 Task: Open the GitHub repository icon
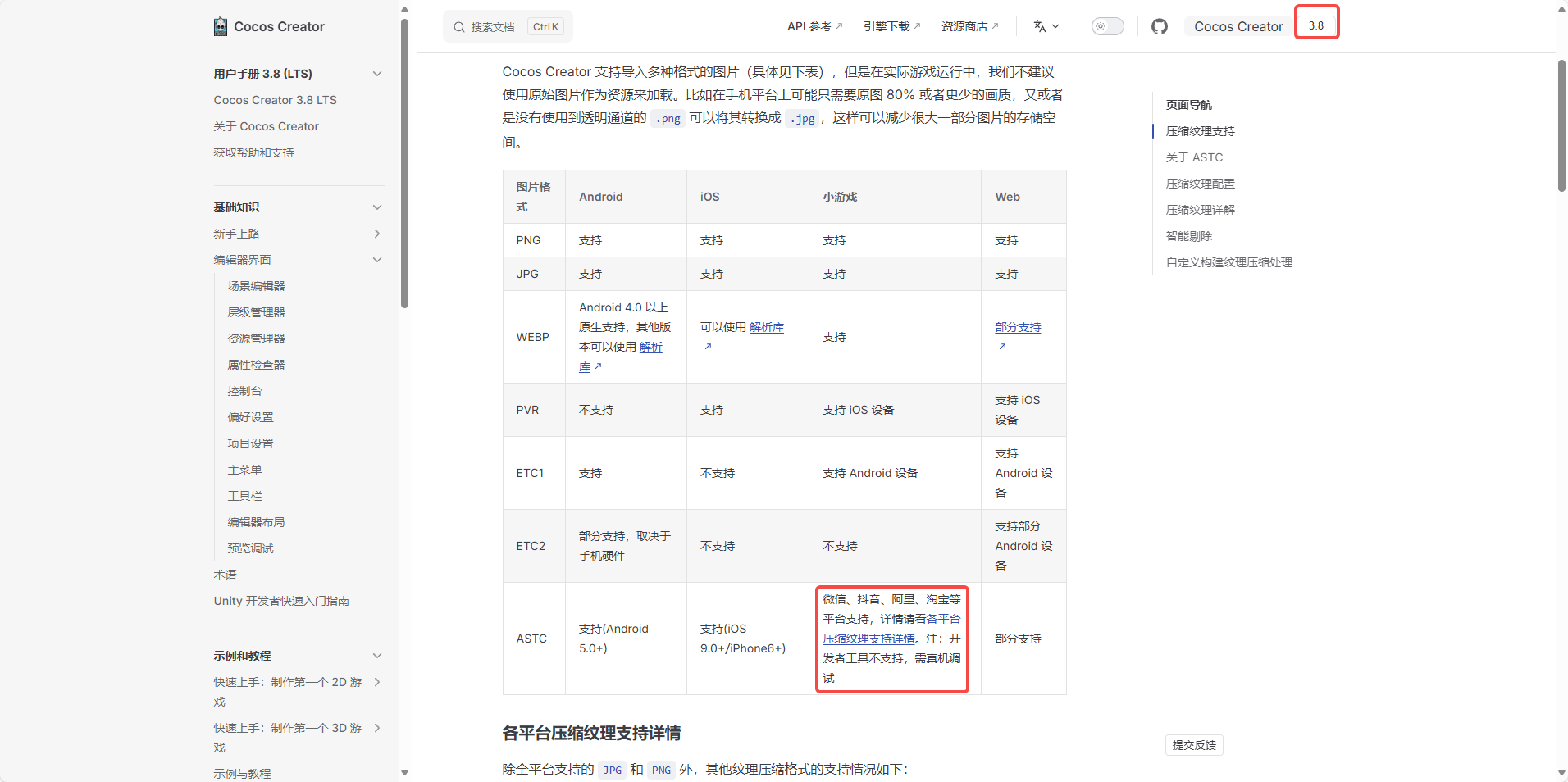(1159, 26)
